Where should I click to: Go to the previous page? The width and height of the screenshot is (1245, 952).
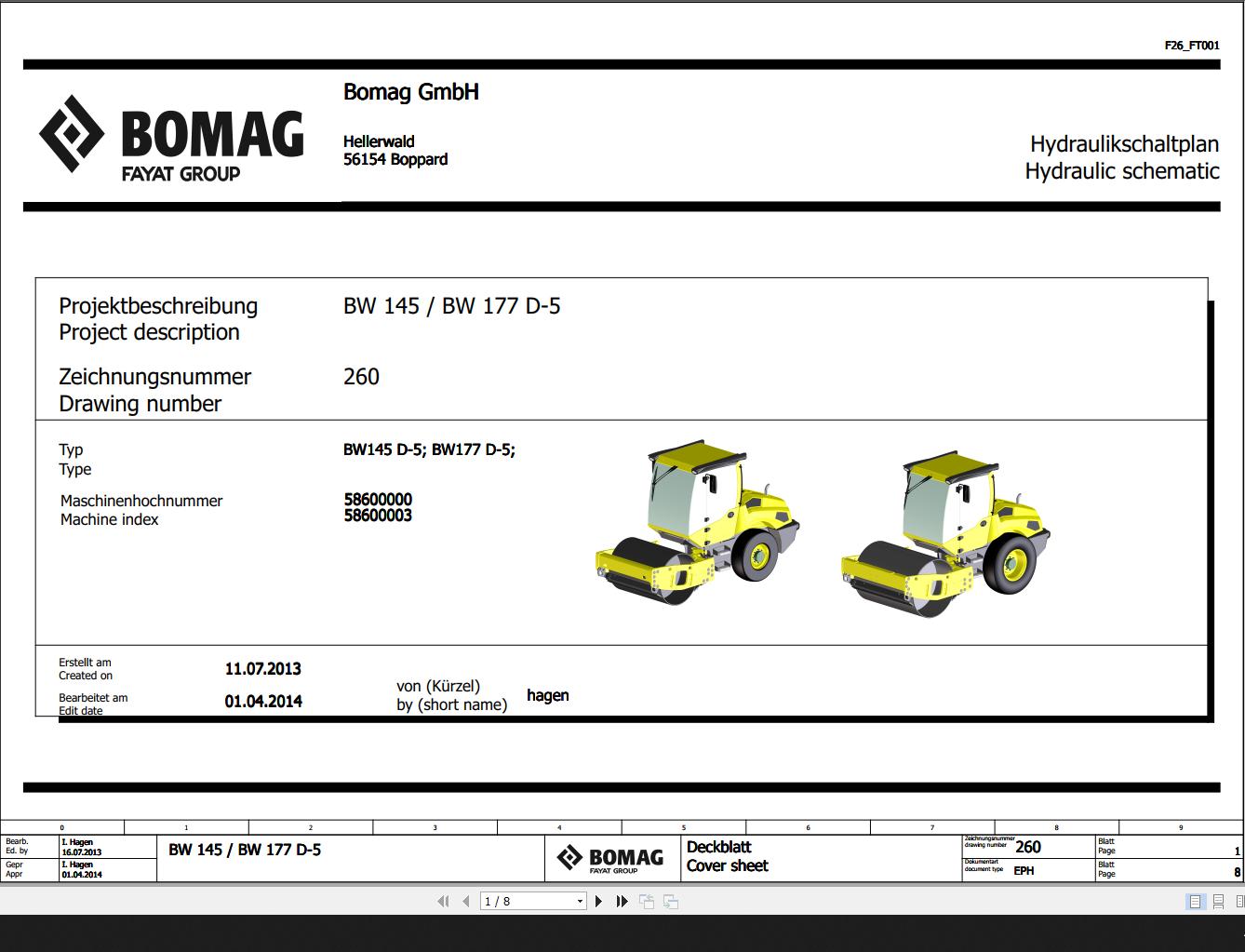[x=465, y=901]
